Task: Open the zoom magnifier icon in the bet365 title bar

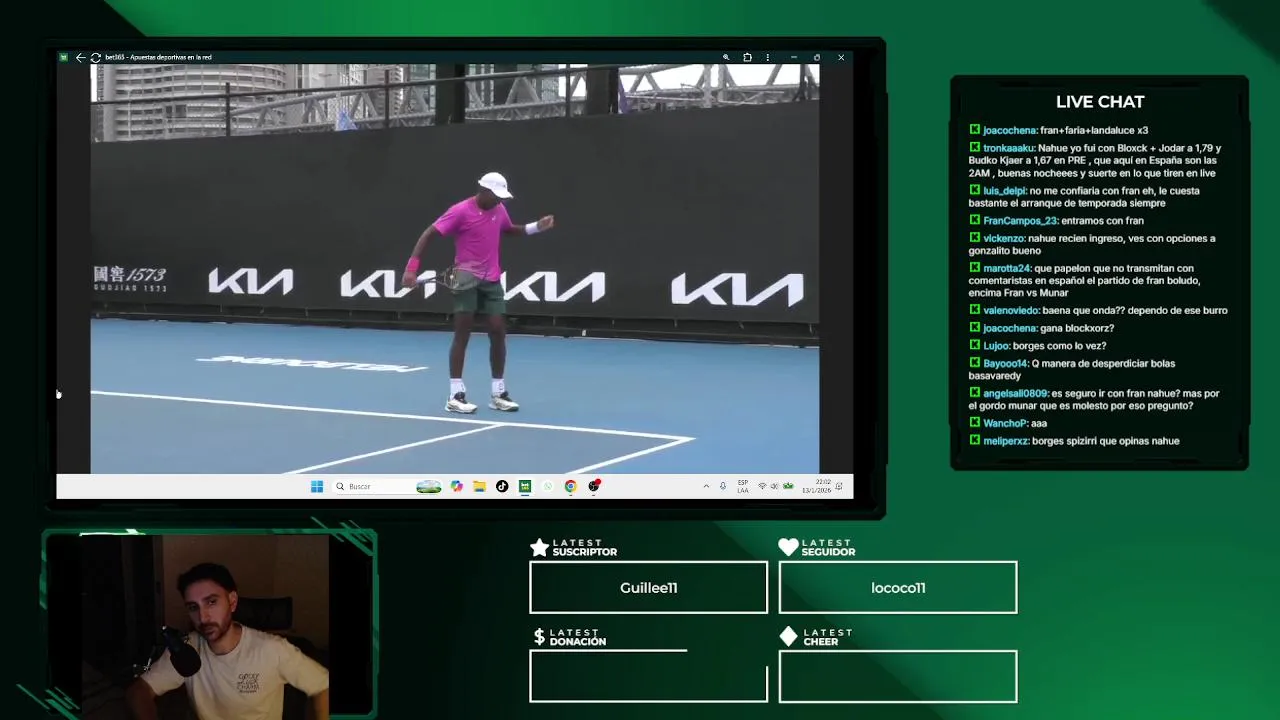Action: 726,57
